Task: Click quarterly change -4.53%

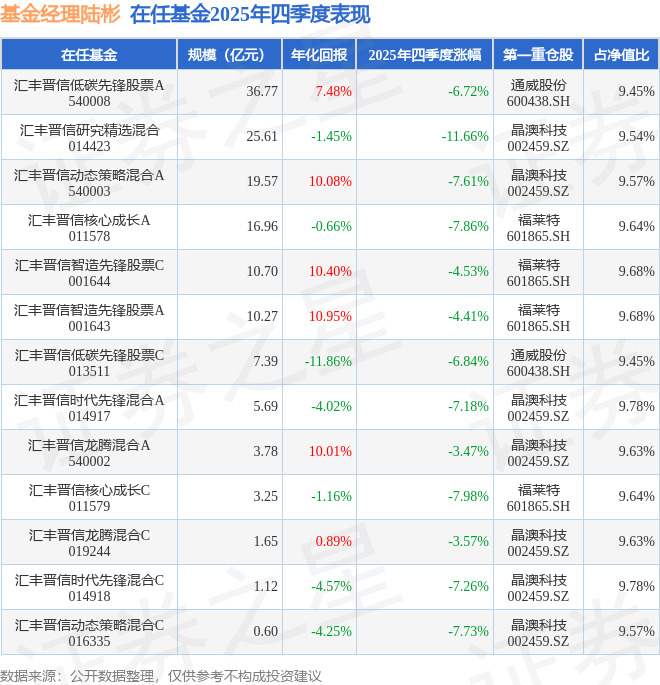Action: coord(468,271)
